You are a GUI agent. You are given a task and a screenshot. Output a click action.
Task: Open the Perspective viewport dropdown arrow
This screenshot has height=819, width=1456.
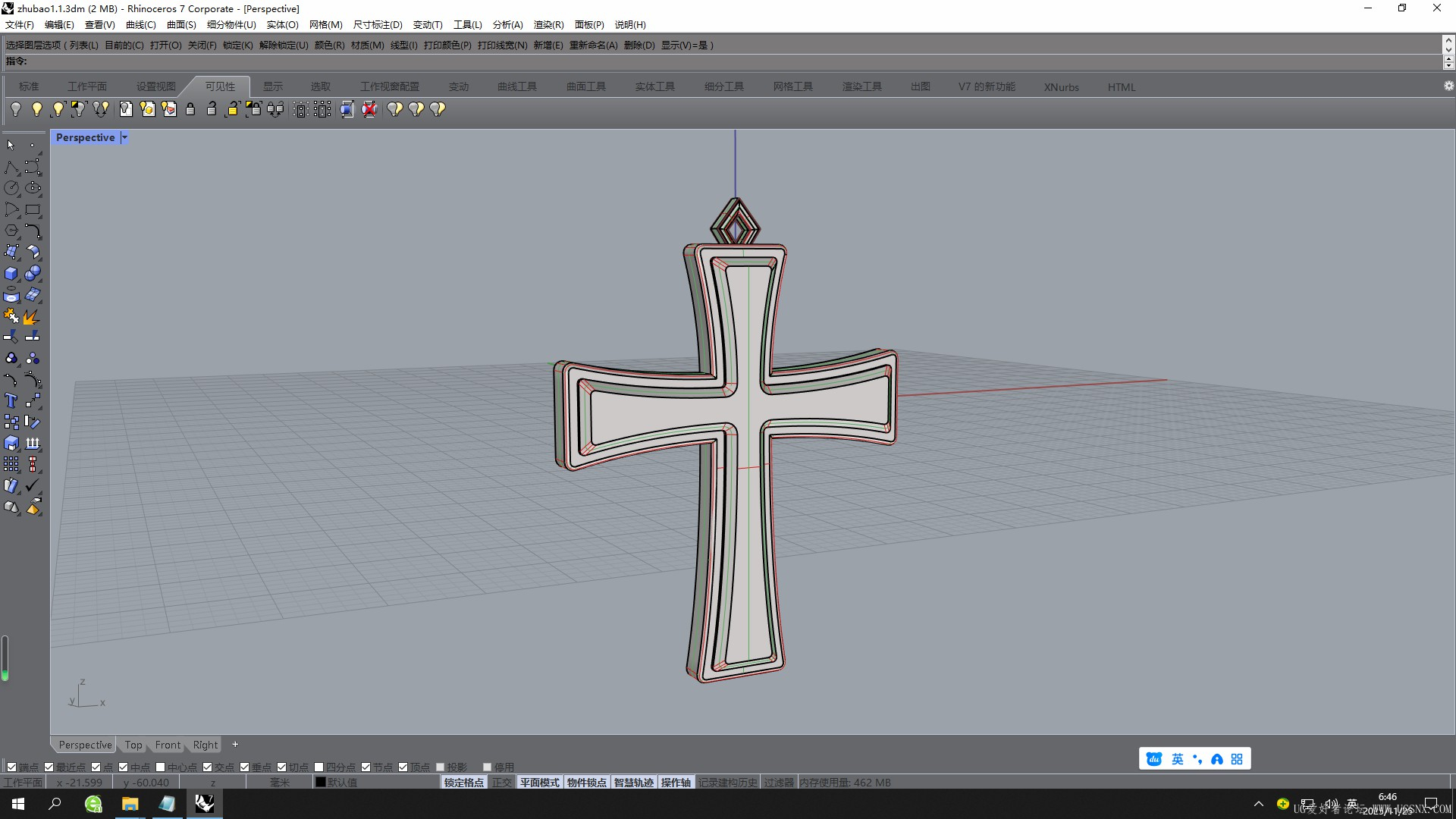(124, 137)
